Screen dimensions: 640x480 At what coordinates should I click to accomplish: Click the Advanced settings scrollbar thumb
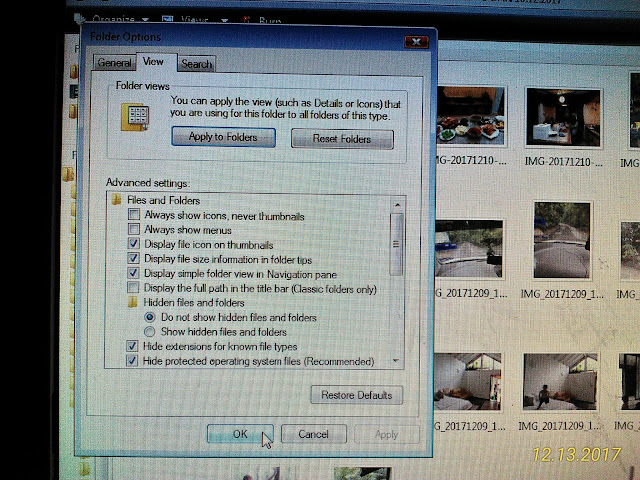point(397,244)
